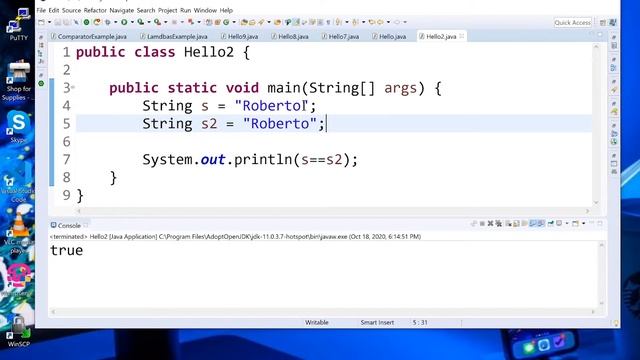This screenshot has height=360, width=640.
Task: Run the program with green Run button
Action: click(124, 22)
